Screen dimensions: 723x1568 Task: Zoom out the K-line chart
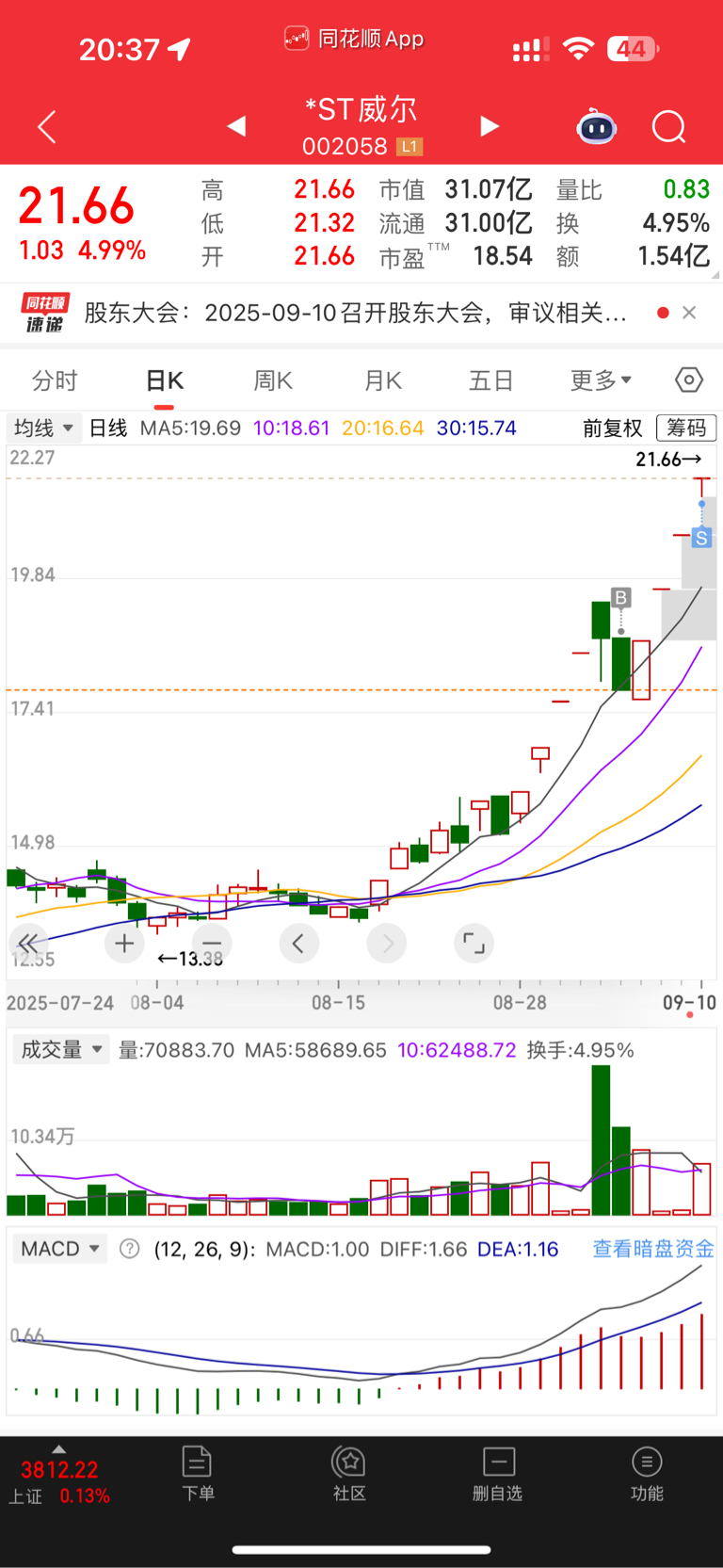click(x=212, y=943)
